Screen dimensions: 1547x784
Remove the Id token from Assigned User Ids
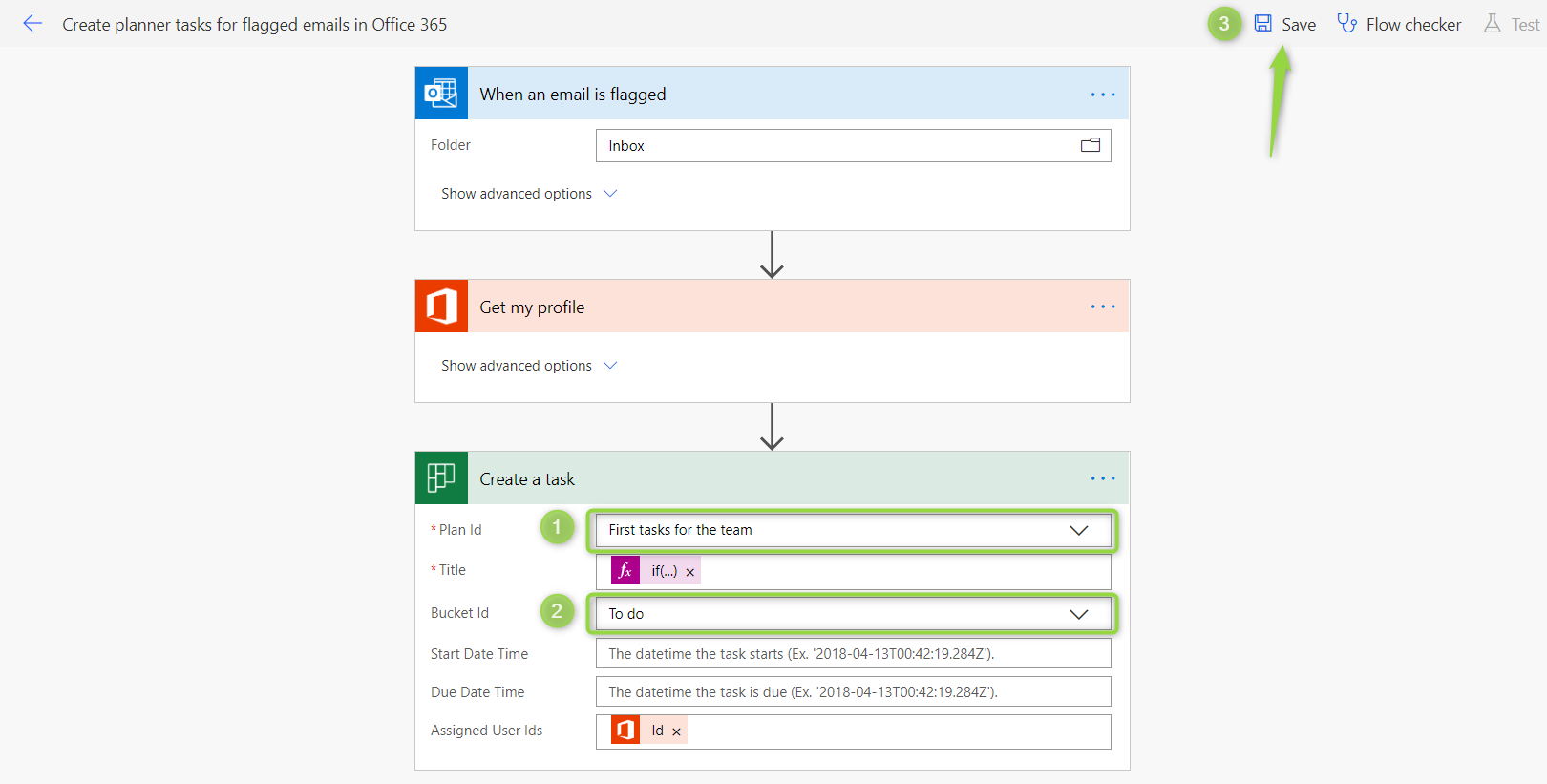pos(676,731)
